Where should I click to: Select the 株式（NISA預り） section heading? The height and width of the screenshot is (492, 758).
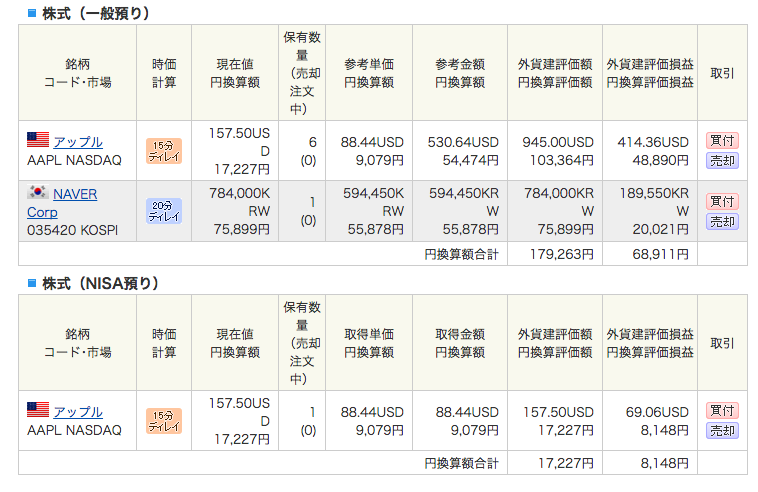click(101, 283)
